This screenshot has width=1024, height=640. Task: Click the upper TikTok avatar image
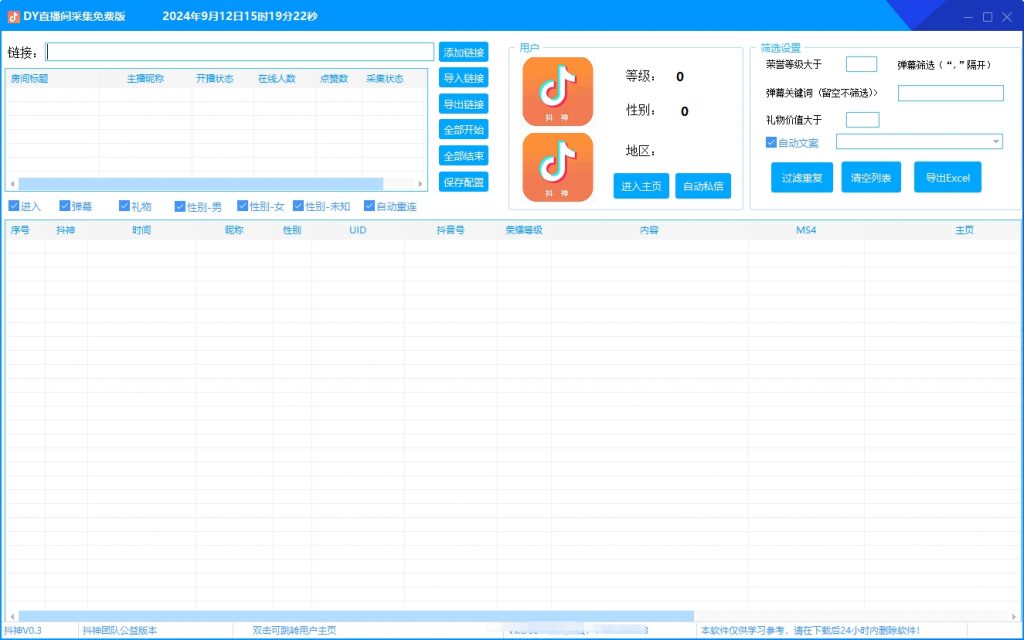tap(557, 91)
